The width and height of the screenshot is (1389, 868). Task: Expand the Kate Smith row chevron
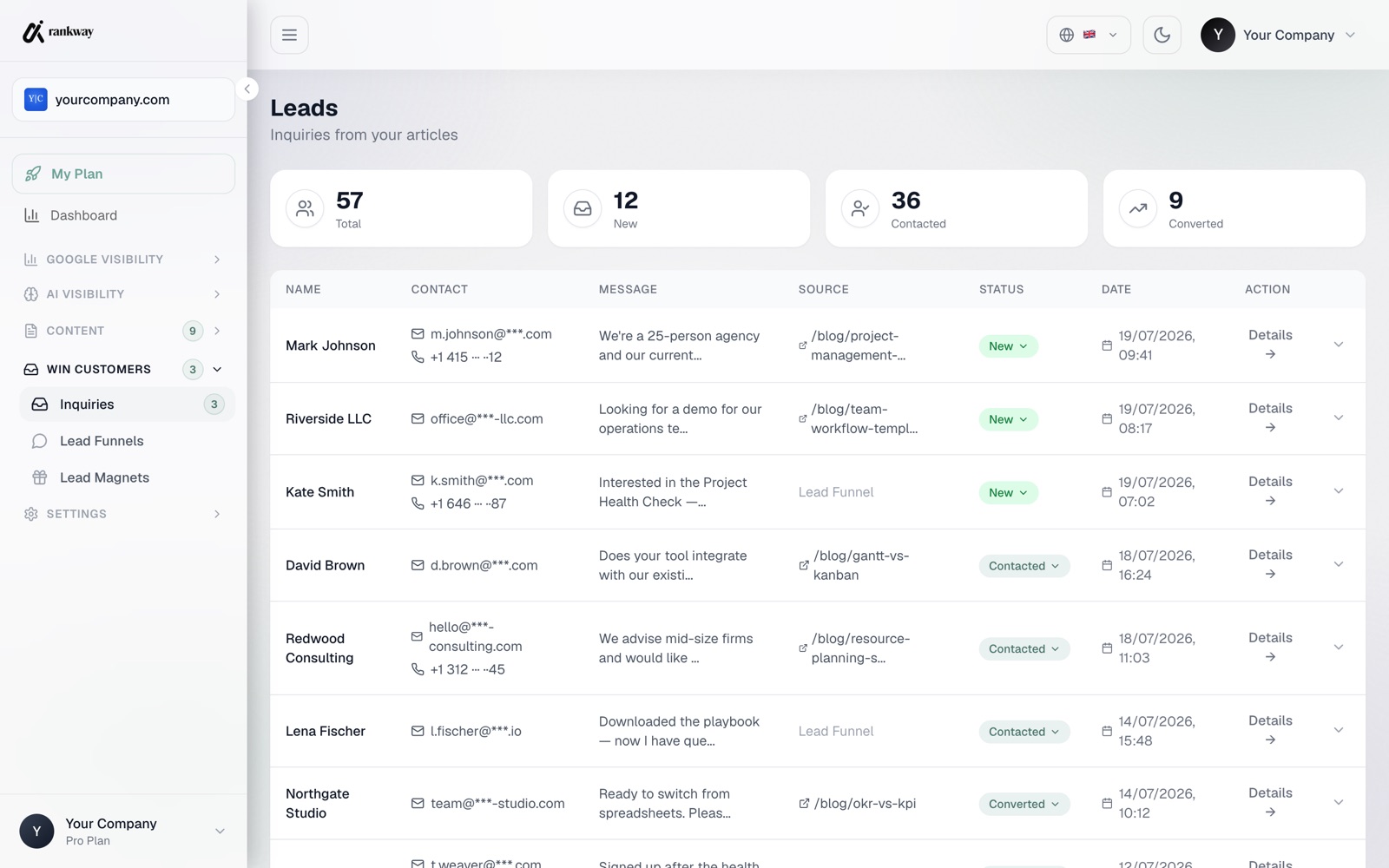[x=1339, y=491]
